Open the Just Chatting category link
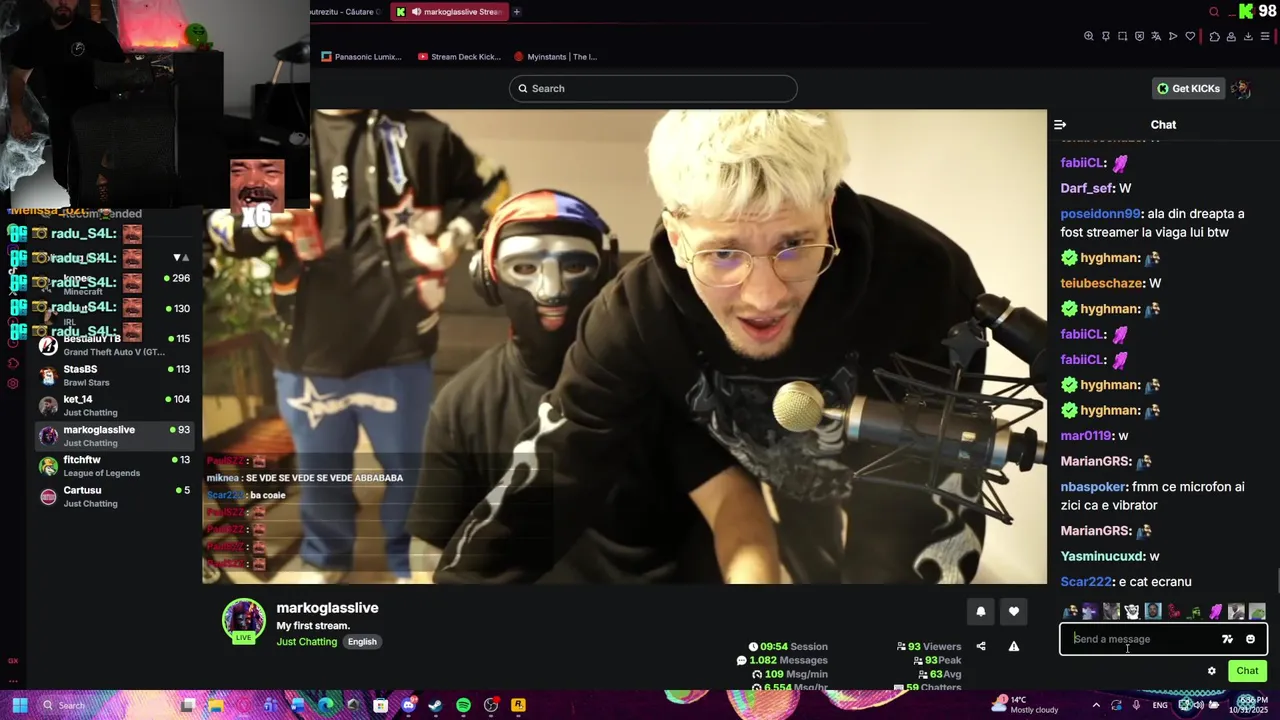 pos(306,642)
